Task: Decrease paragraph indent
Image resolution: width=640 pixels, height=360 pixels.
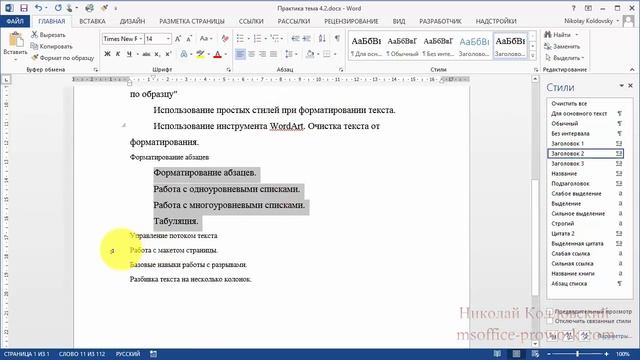Action: (295, 39)
